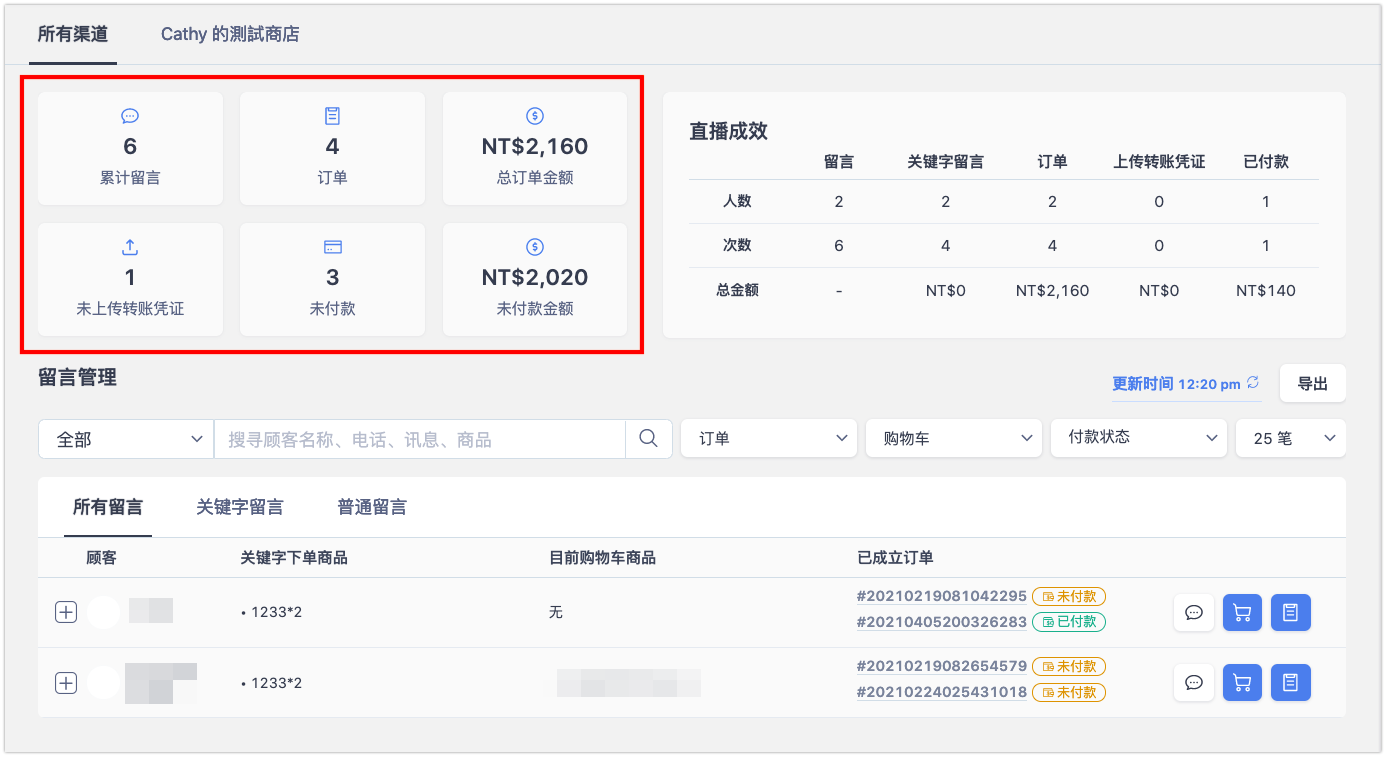The width and height of the screenshot is (1386, 757).
Task: Expand customer row with order #20210219081042295
Action: [65, 612]
